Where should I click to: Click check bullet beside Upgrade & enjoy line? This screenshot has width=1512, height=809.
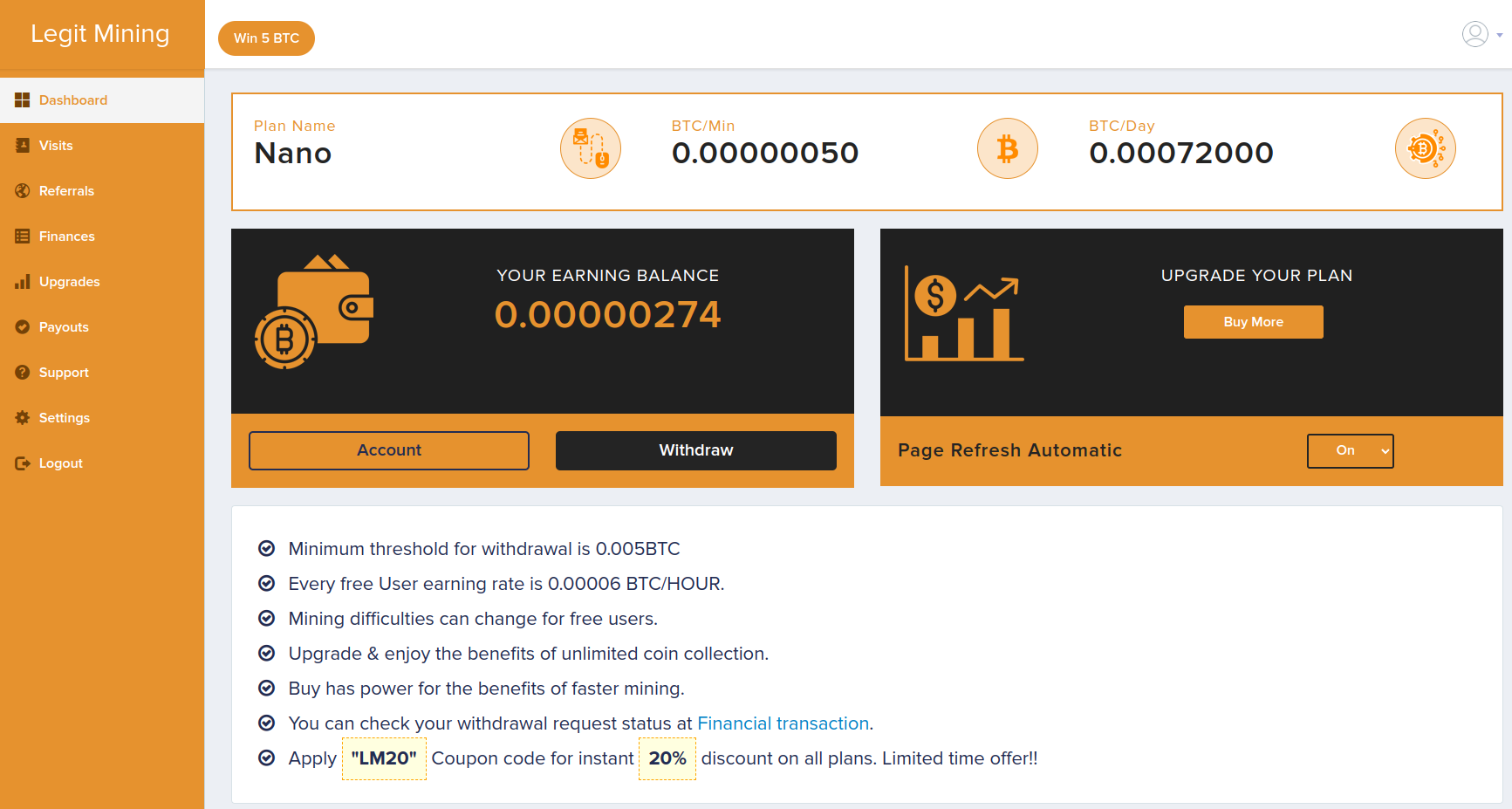tap(267, 654)
